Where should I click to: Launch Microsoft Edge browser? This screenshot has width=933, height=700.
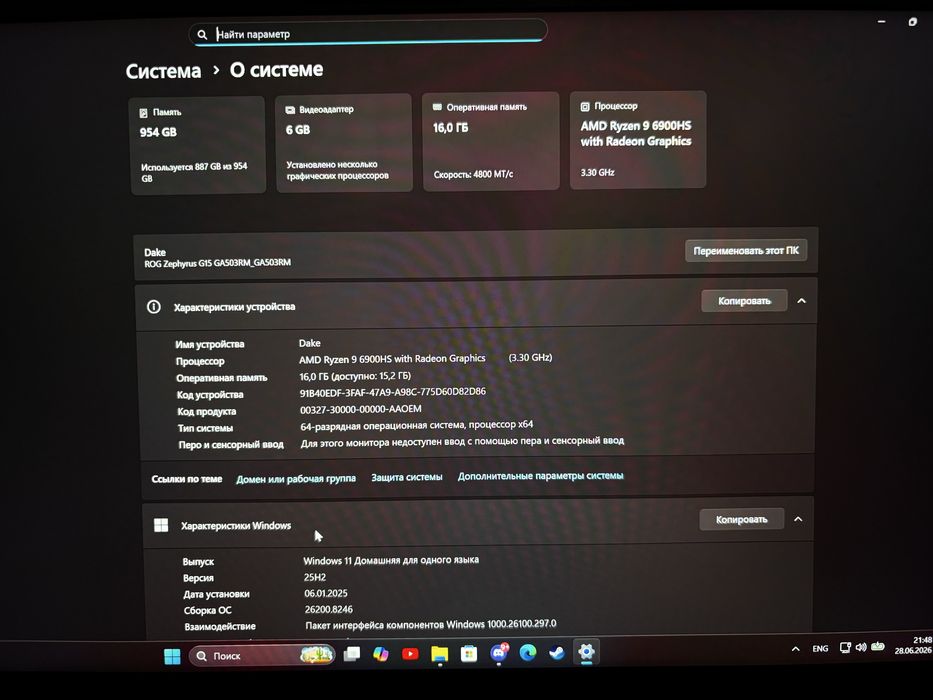click(x=527, y=653)
